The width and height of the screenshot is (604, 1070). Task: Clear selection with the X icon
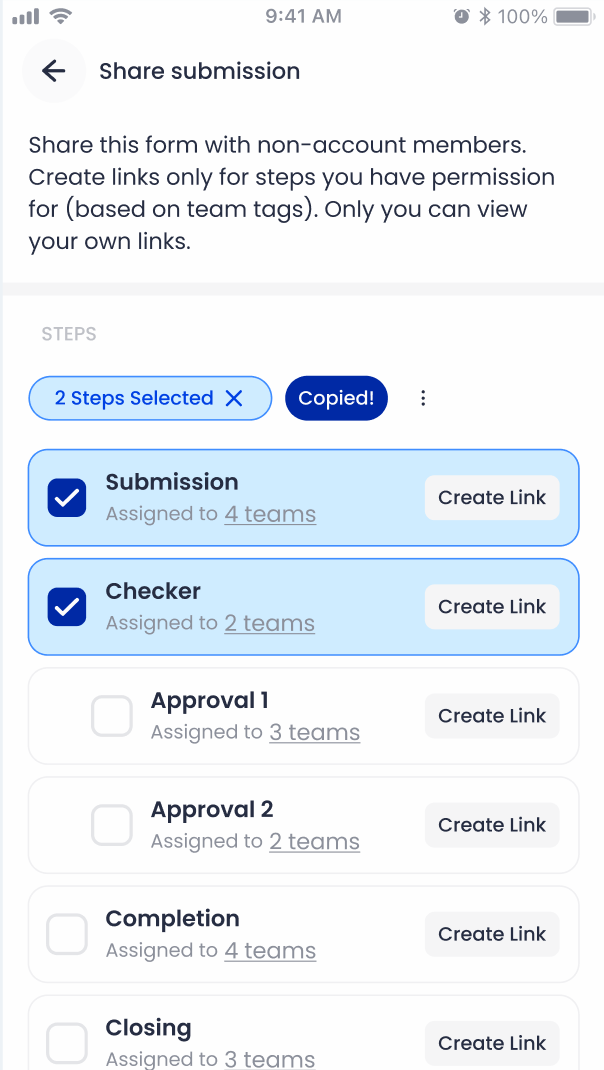[x=234, y=398]
